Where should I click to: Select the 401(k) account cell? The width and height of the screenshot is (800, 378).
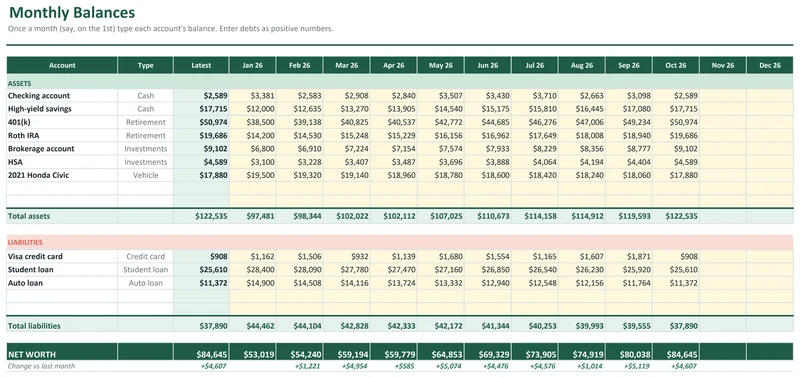pyautogui.click(x=62, y=122)
